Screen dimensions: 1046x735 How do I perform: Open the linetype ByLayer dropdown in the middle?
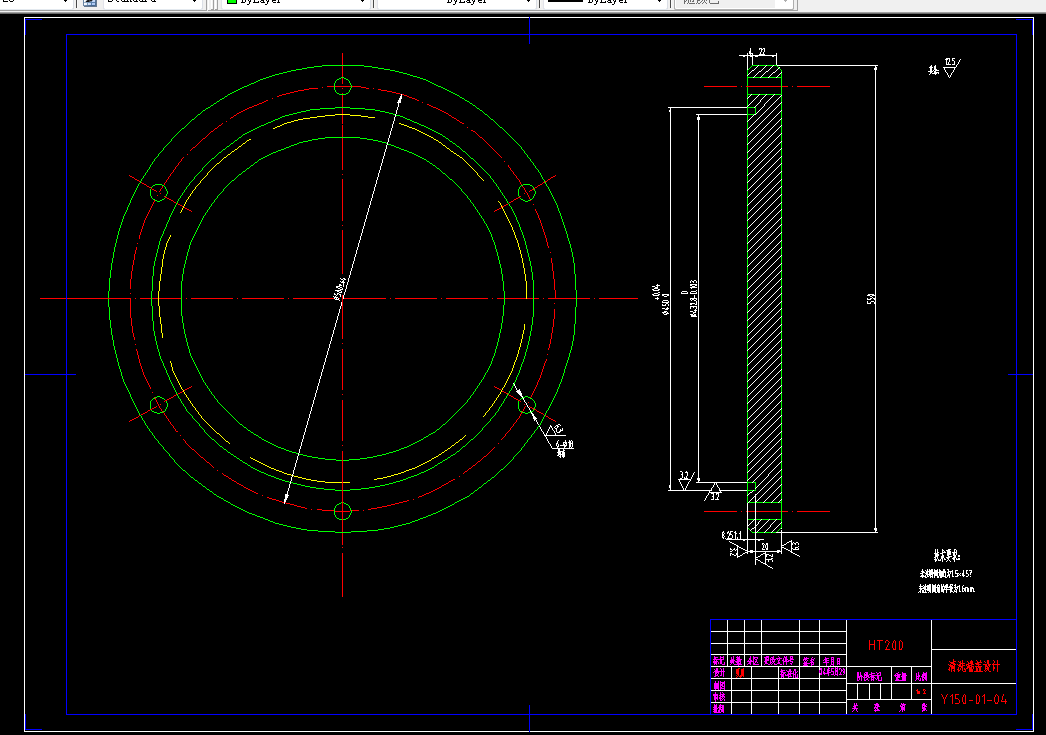tap(456, 2)
